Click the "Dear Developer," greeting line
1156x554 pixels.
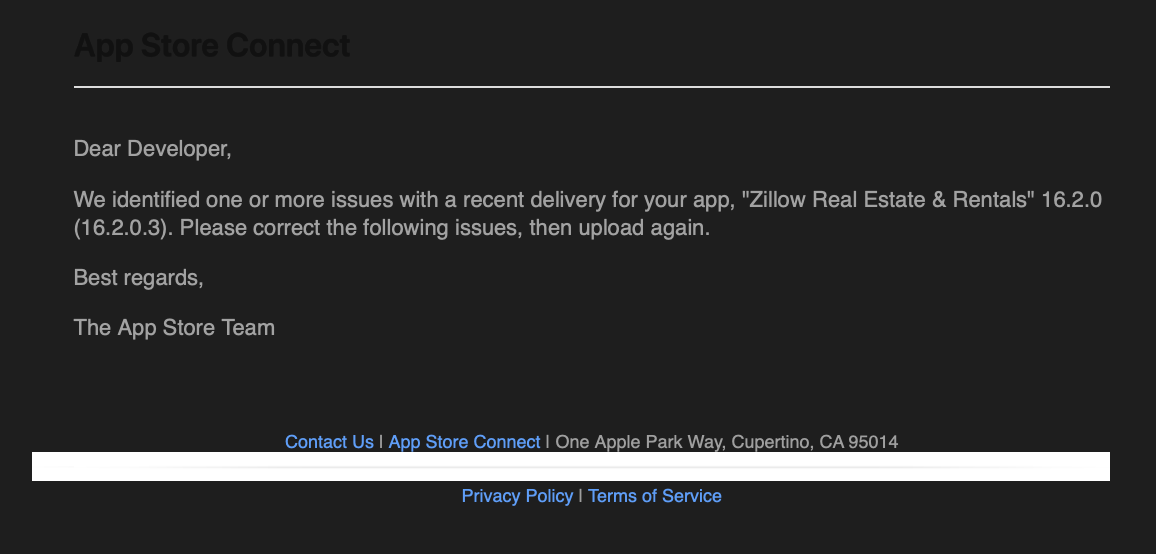point(152,149)
